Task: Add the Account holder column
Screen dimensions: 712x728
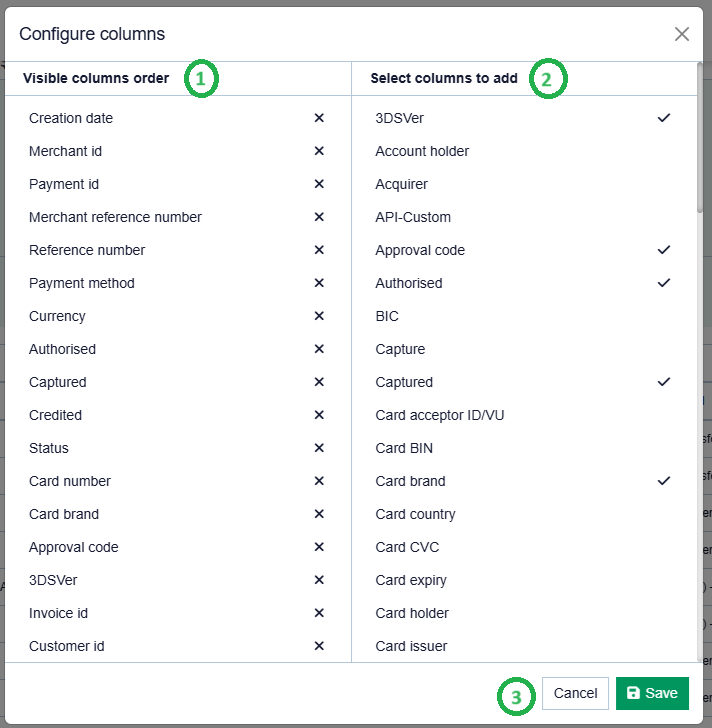Action: click(x=422, y=151)
